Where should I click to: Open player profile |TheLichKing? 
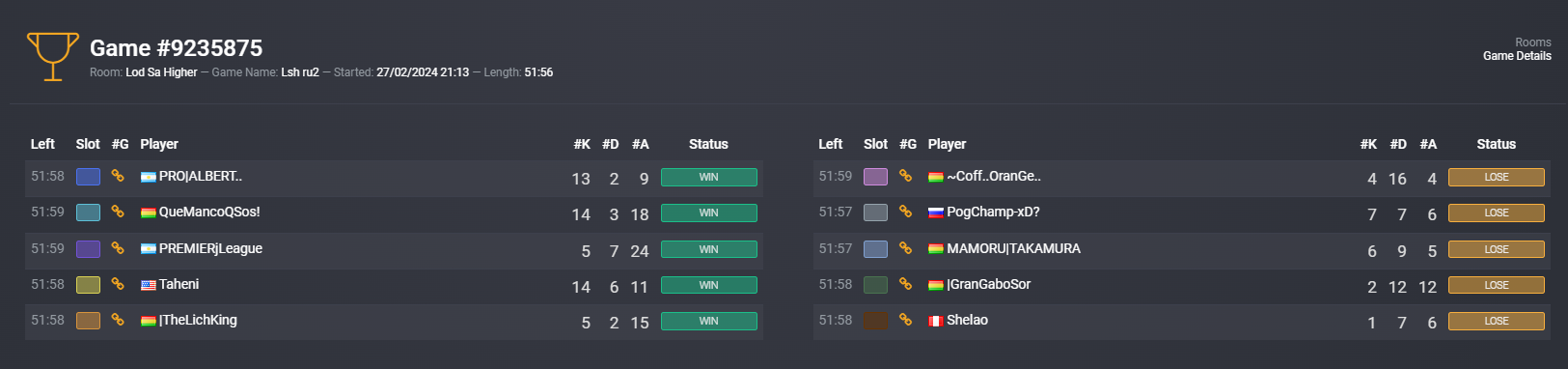pyautogui.click(x=198, y=320)
